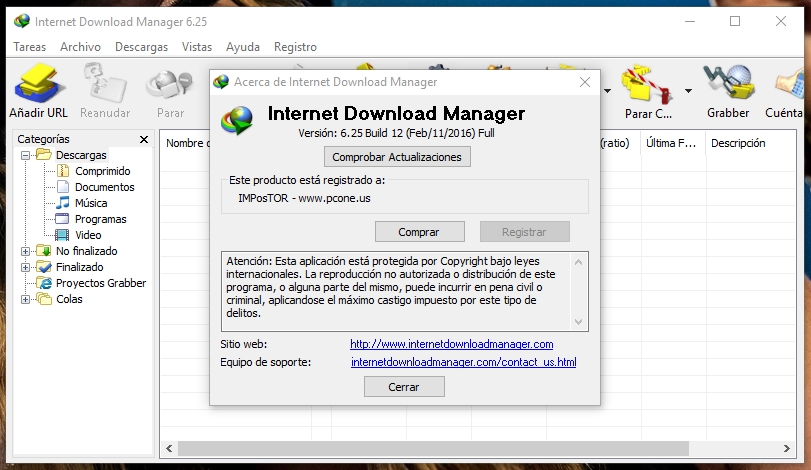Screen dimensions: 811x470
Task: Click the Finalizado folder icon
Action: 44,267
